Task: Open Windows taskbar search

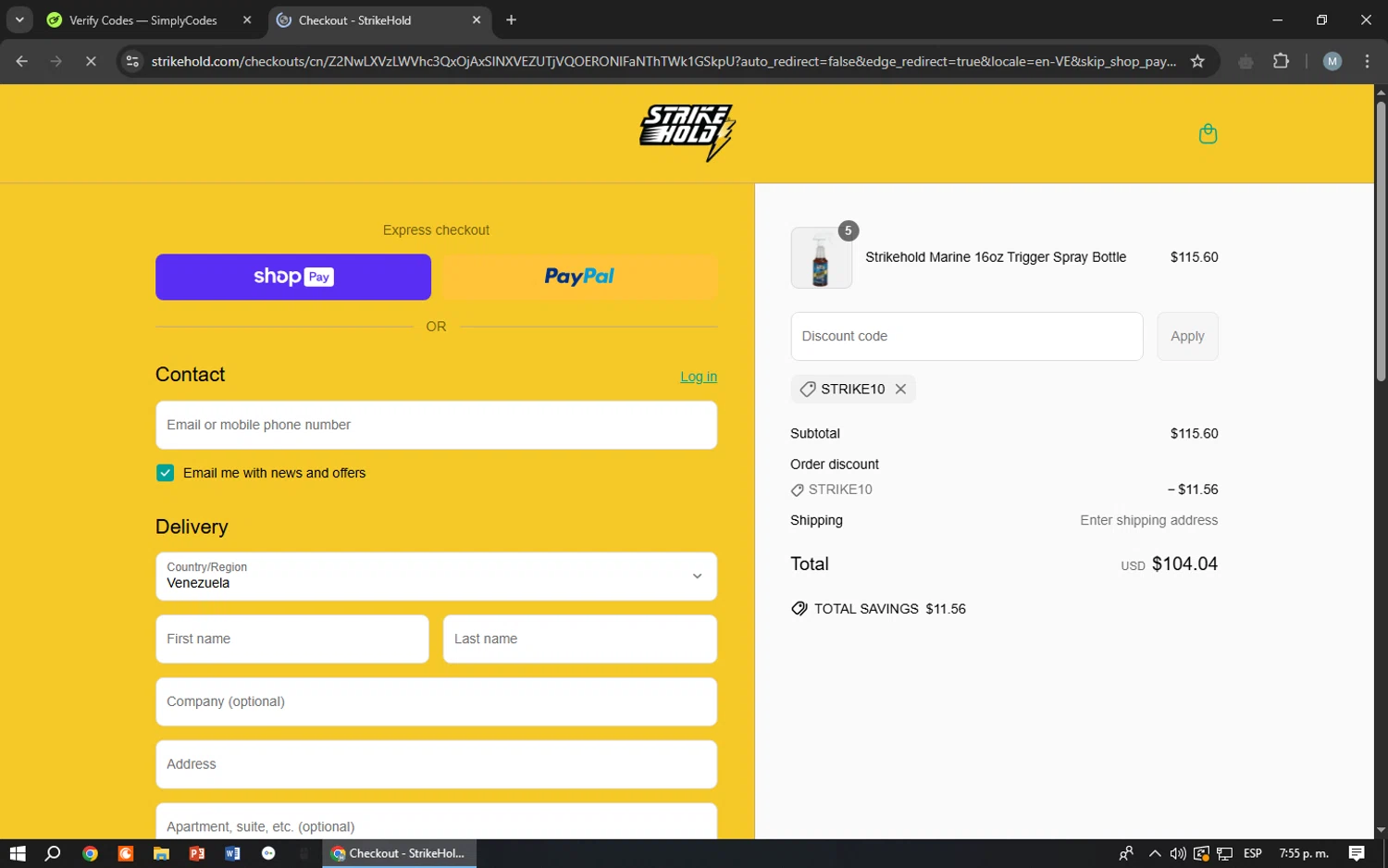Action: 53,853
